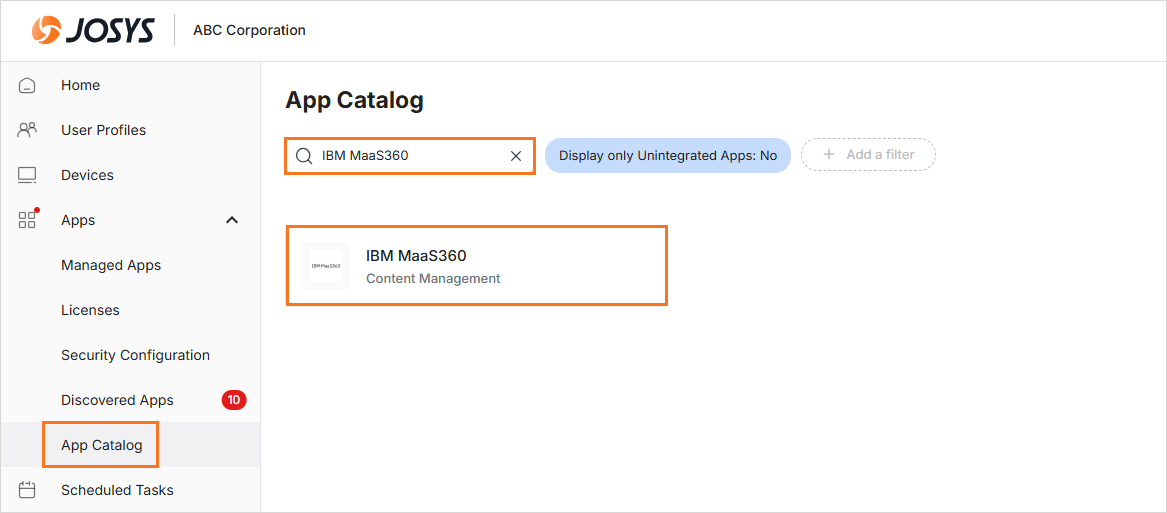Click the Home icon in sidebar
Screen dimensions: 1167x513
(27, 86)
